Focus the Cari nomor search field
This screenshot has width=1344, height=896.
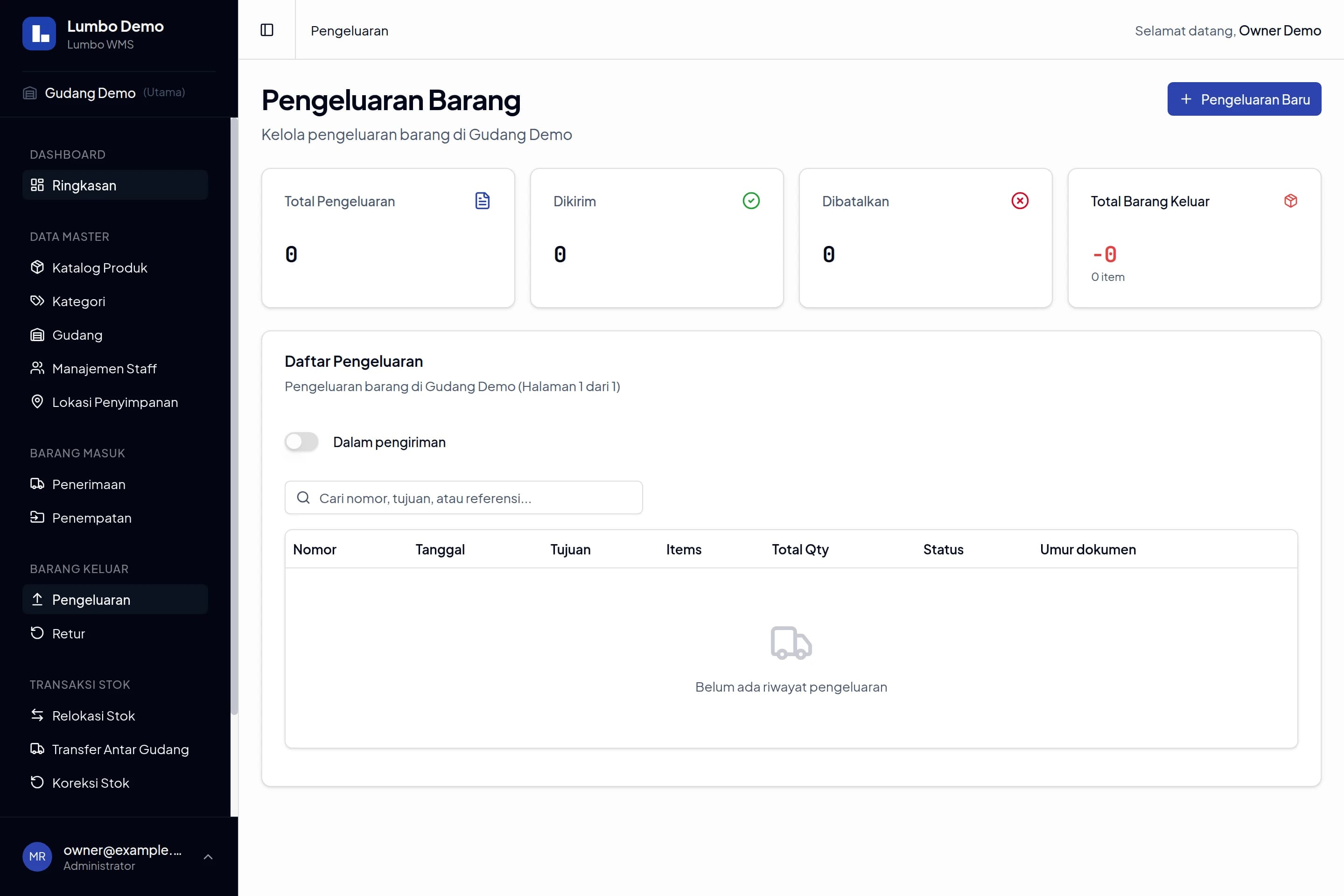point(463,498)
